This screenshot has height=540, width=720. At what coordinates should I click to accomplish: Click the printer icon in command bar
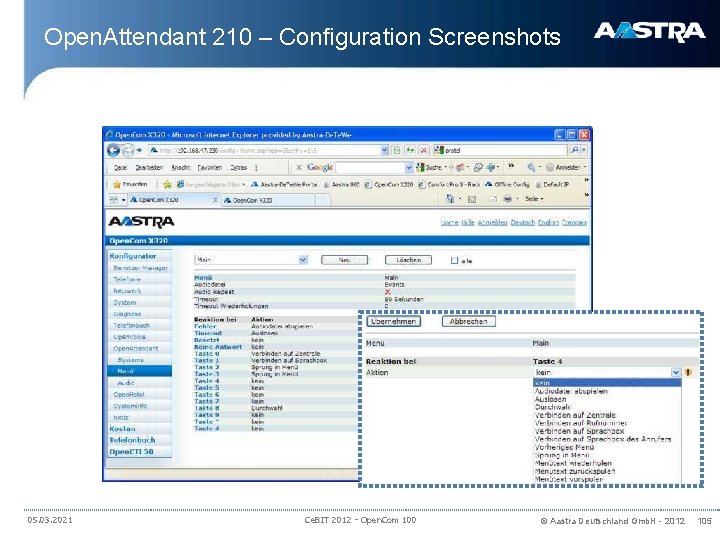click(508, 199)
